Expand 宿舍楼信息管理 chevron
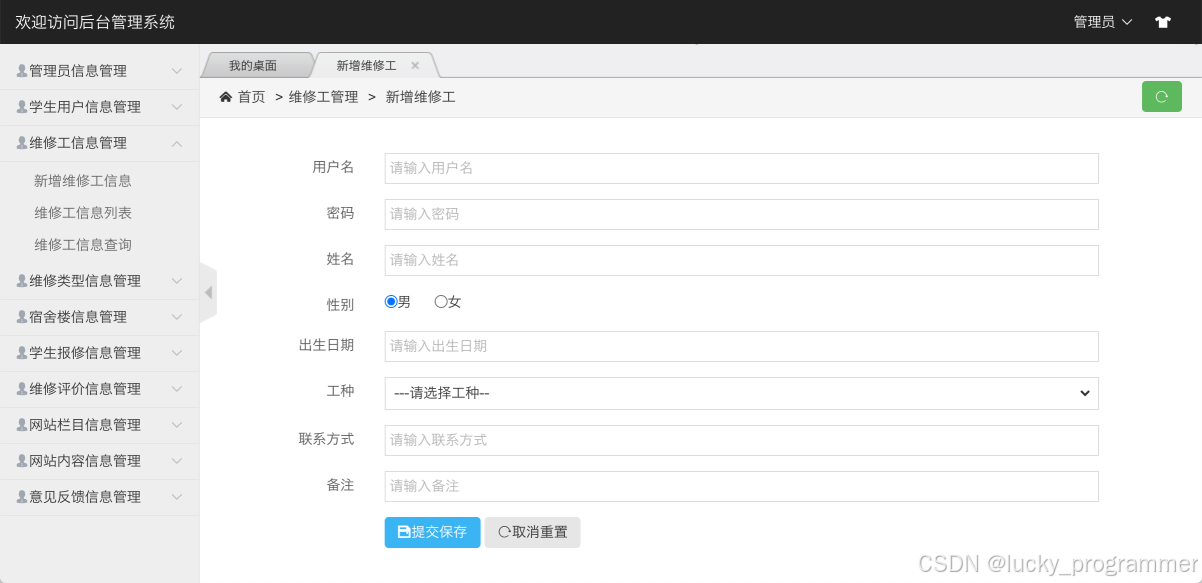Viewport: 1202px width, 583px height. click(x=177, y=317)
